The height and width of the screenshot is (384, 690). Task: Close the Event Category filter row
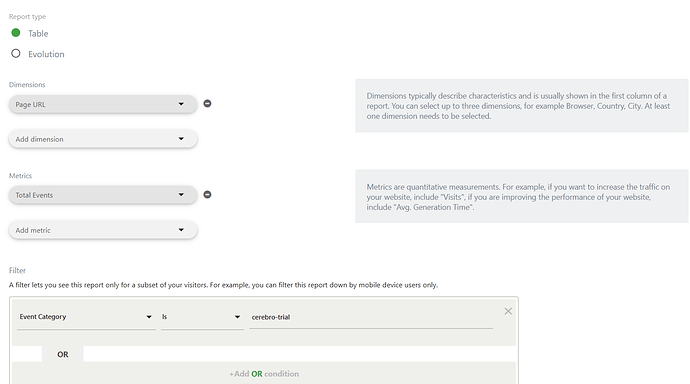508,311
